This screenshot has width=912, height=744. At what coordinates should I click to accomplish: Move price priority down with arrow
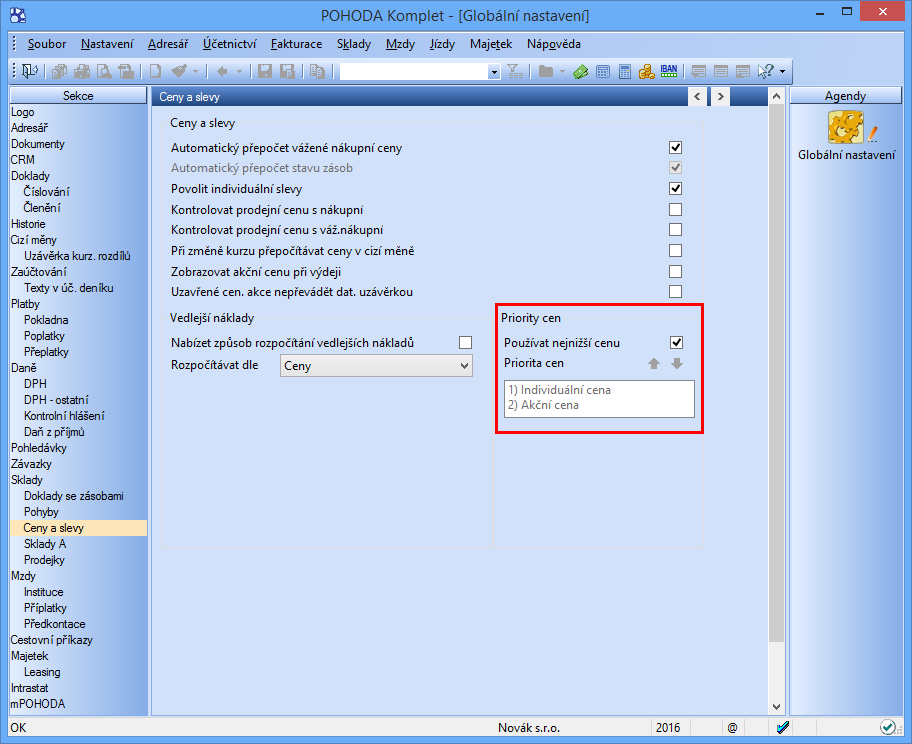point(676,364)
